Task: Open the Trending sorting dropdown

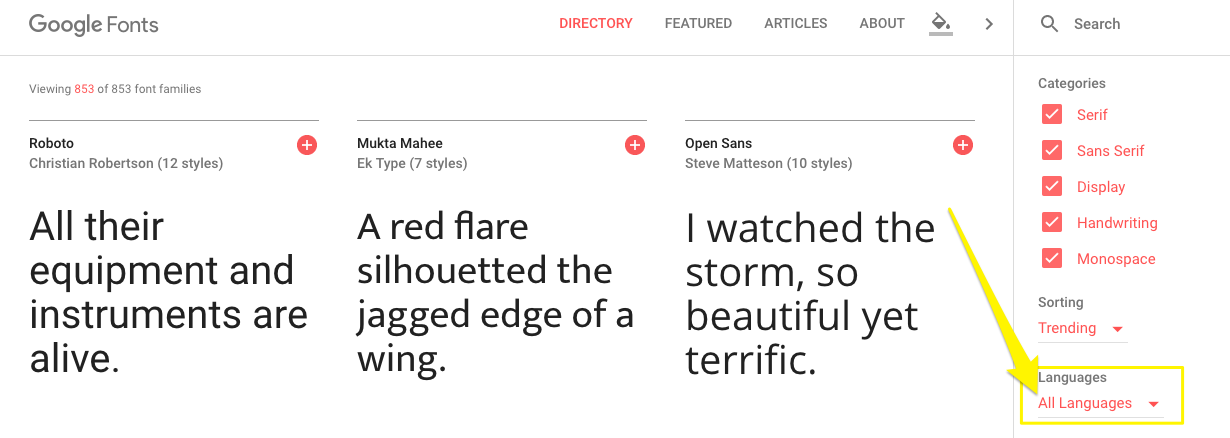Action: click(x=1082, y=328)
